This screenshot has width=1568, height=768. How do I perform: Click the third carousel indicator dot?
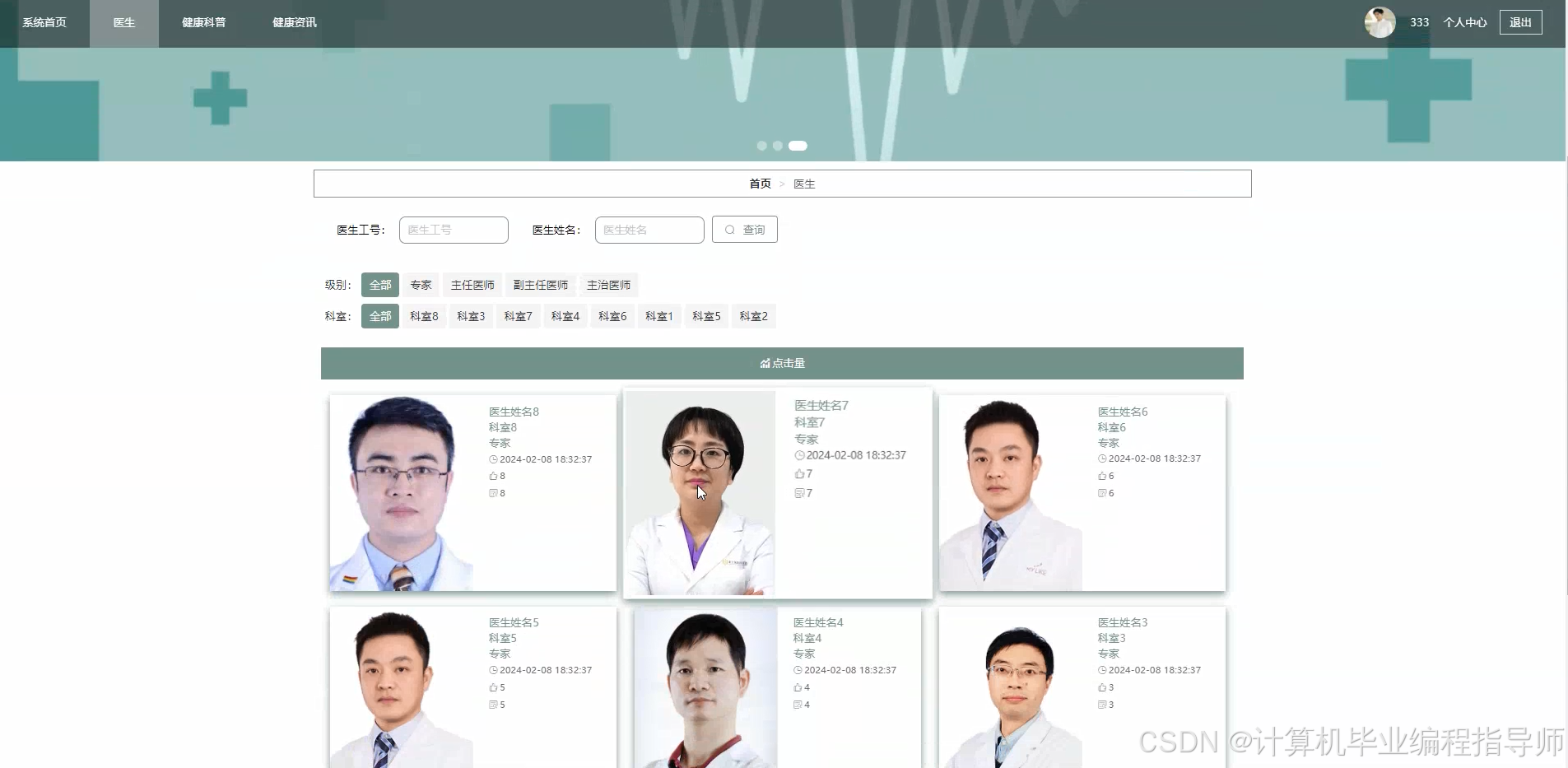[x=797, y=146]
